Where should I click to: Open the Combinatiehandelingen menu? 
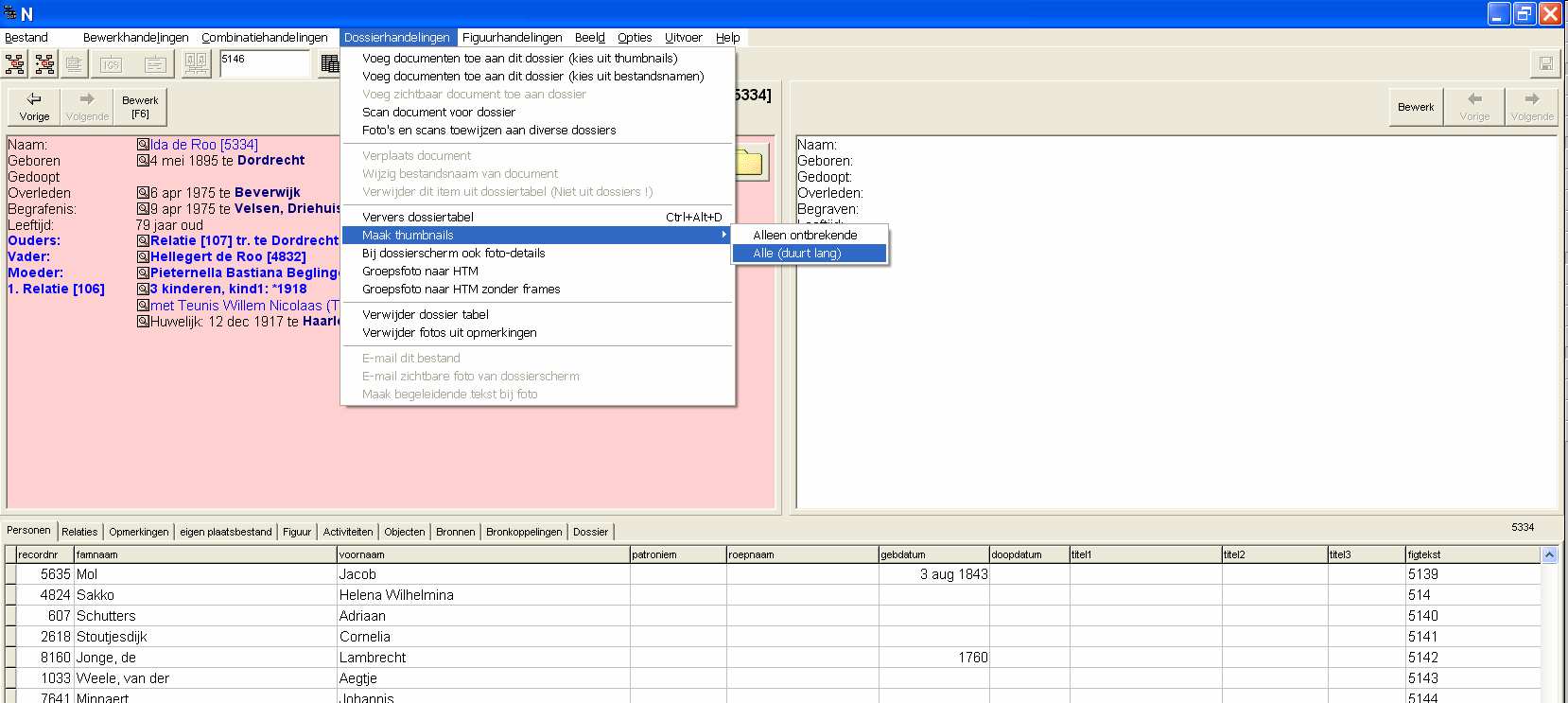265,38
